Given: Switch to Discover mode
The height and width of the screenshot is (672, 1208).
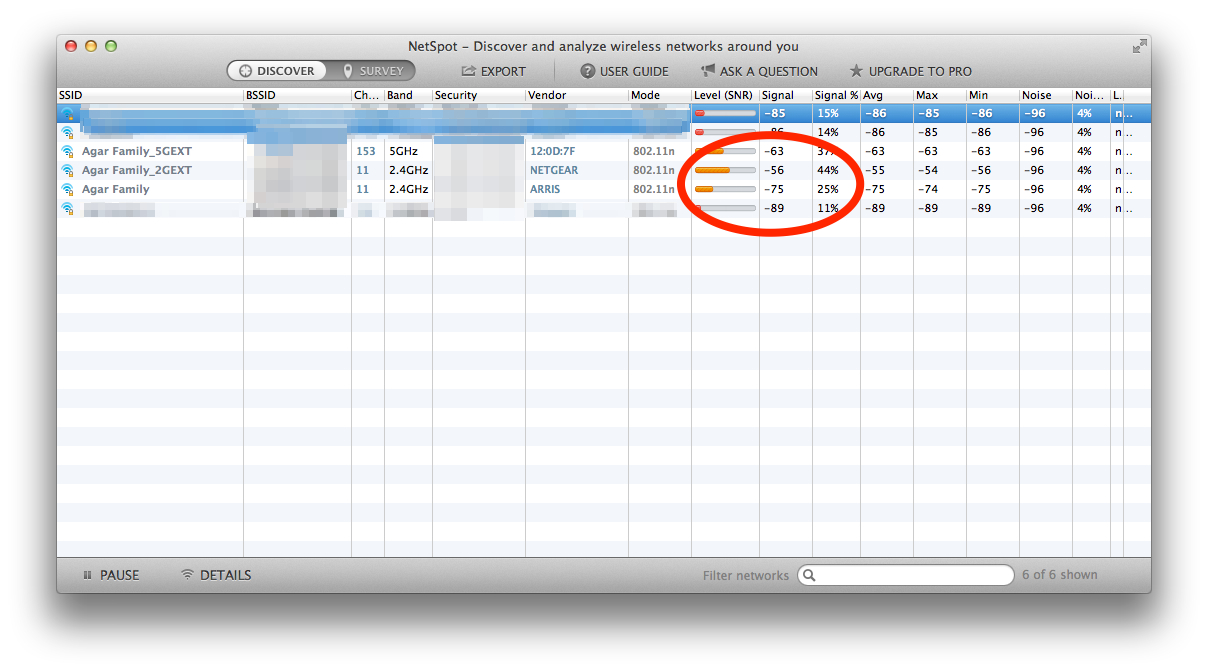Looking at the screenshot, I should pyautogui.click(x=277, y=71).
